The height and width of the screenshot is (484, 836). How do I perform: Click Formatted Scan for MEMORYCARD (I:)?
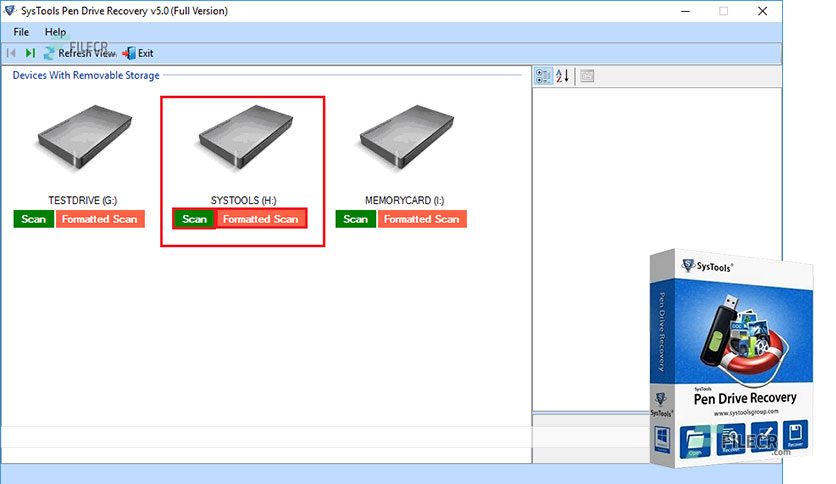422,219
